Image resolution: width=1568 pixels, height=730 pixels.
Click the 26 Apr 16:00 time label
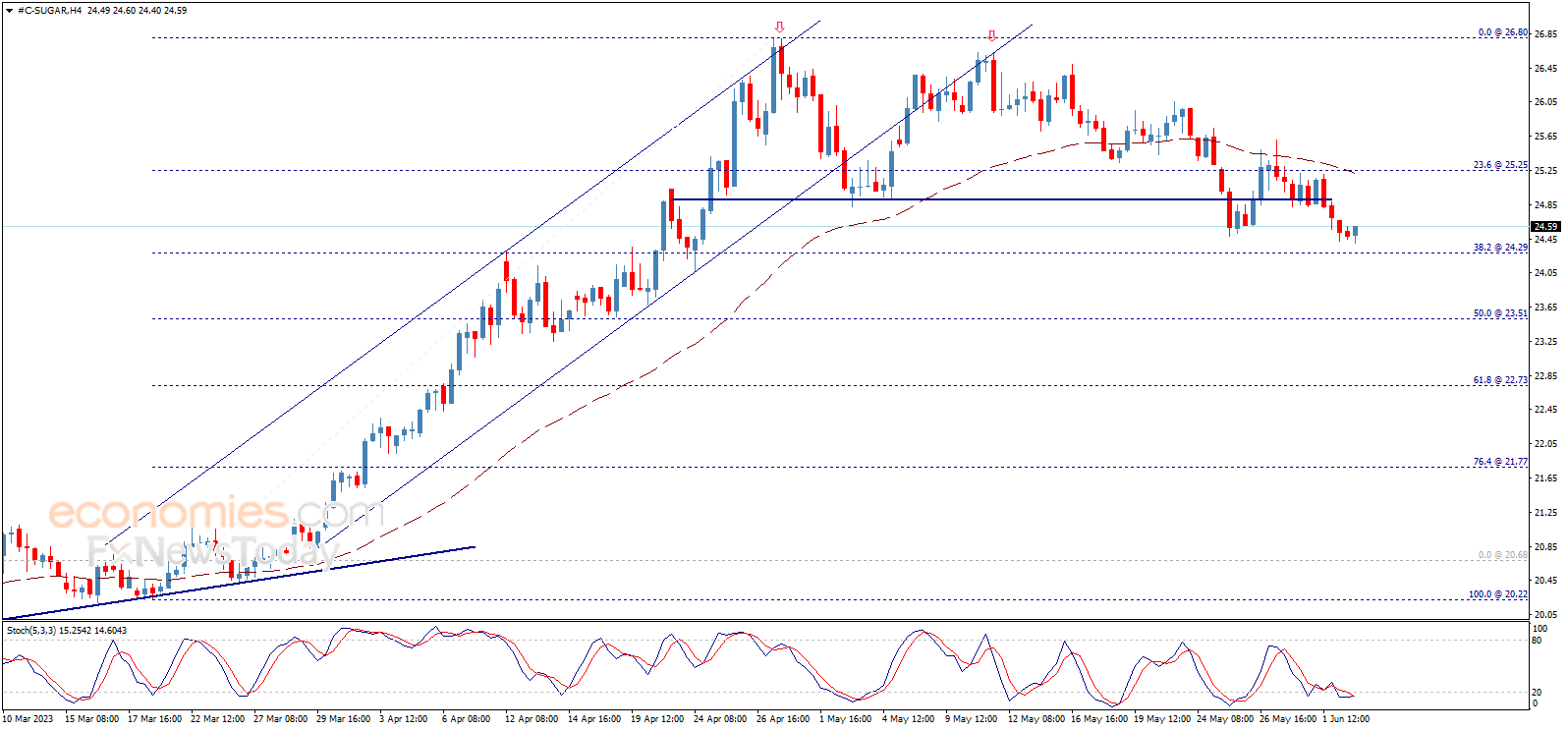tap(783, 719)
